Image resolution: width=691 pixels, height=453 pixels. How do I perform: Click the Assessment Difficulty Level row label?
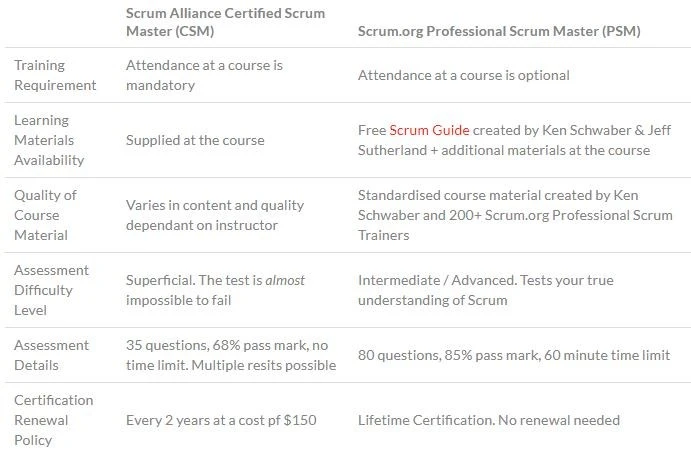point(52,290)
